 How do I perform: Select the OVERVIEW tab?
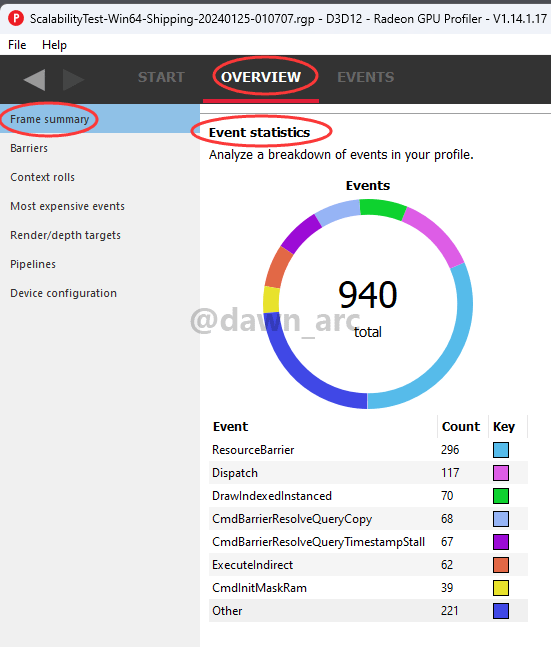(x=261, y=77)
